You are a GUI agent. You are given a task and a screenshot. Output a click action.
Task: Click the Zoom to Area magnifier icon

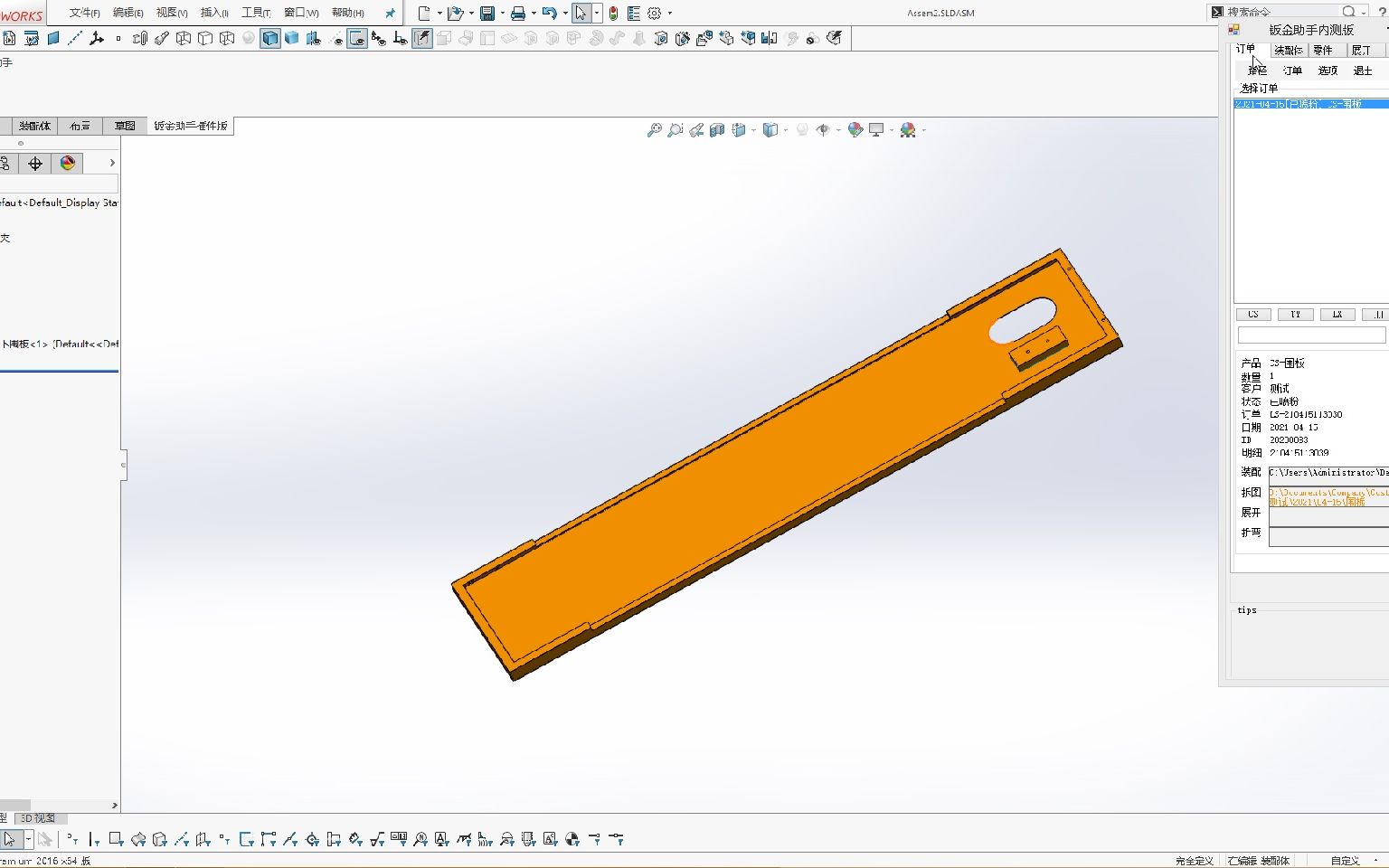tap(675, 130)
